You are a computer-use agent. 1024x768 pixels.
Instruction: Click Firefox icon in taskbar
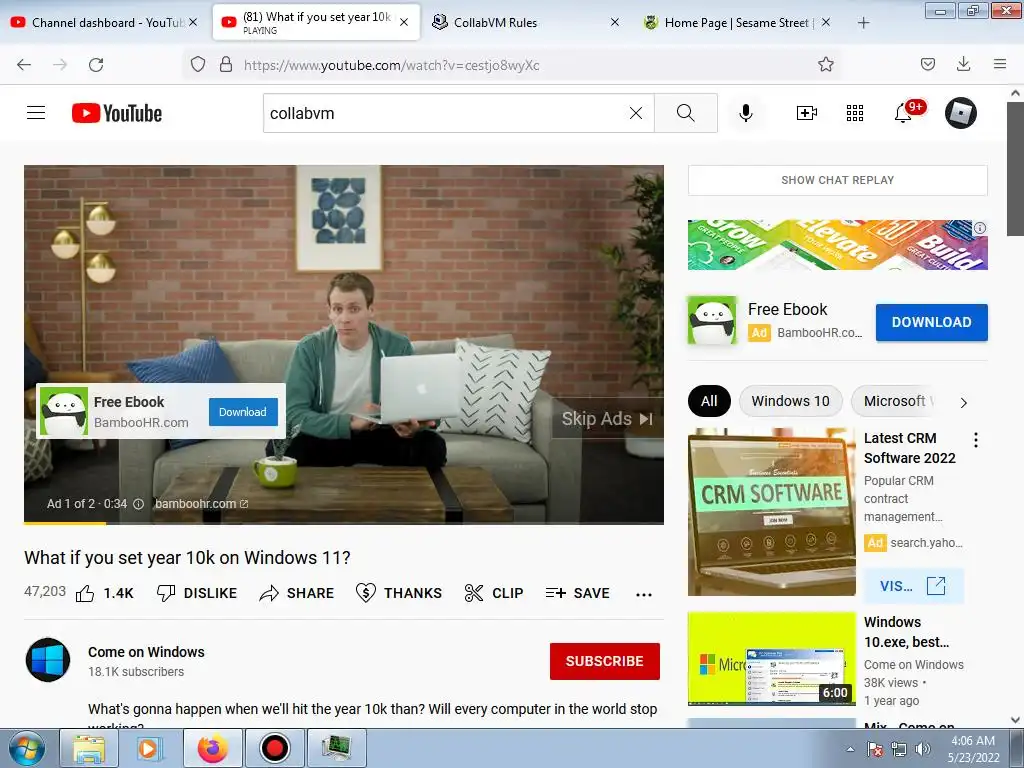click(x=213, y=748)
